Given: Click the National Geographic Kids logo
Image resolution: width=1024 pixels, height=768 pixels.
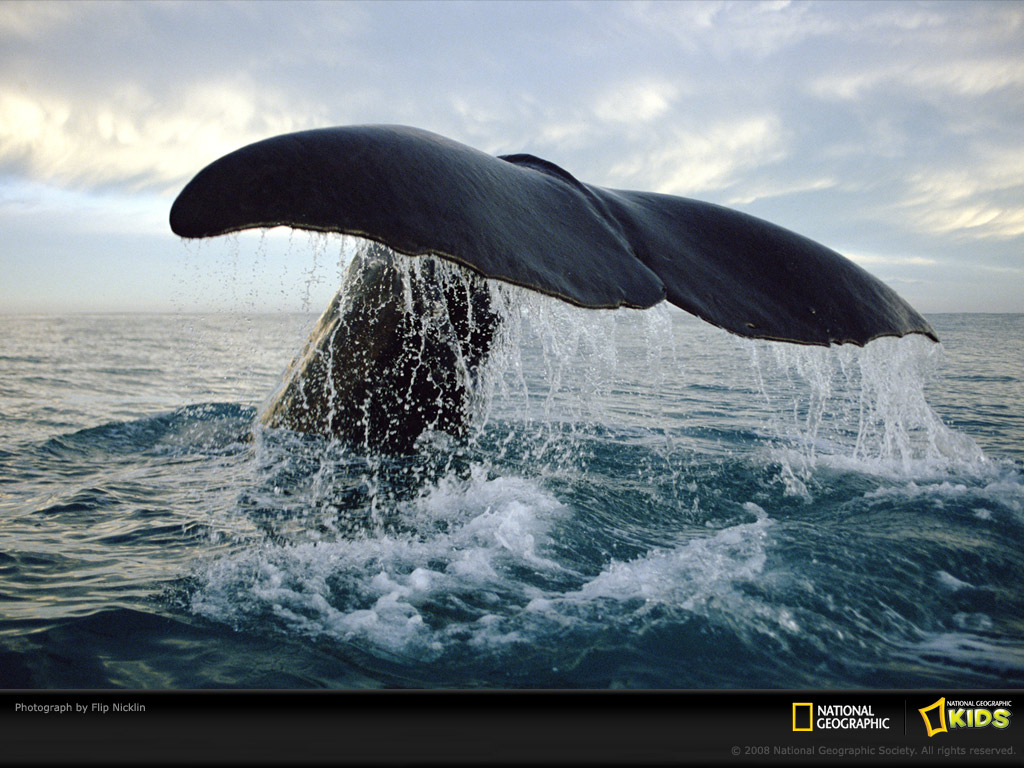Looking at the screenshot, I should (x=965, y=716).
